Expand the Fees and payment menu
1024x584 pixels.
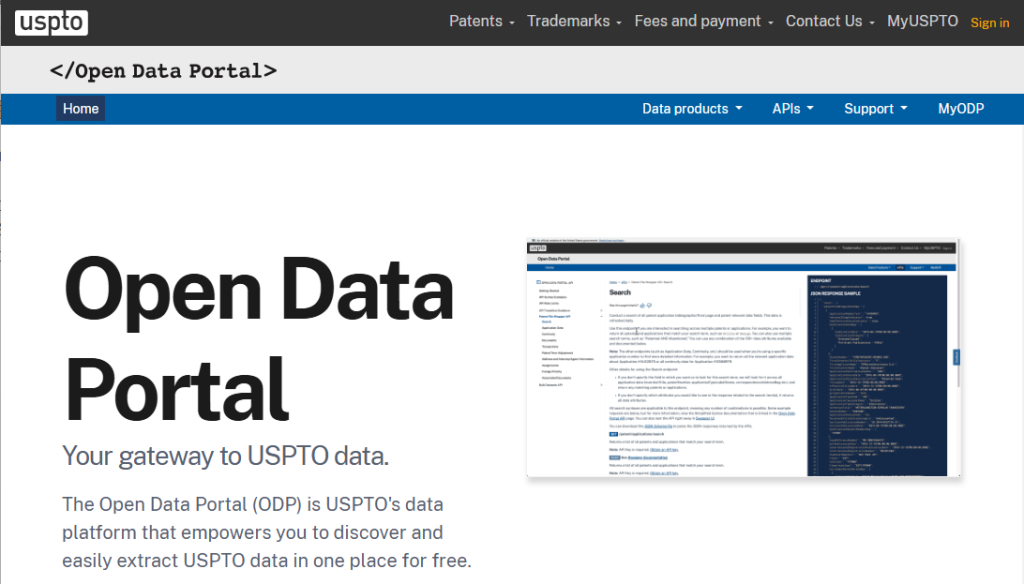[x=703, y=21]
